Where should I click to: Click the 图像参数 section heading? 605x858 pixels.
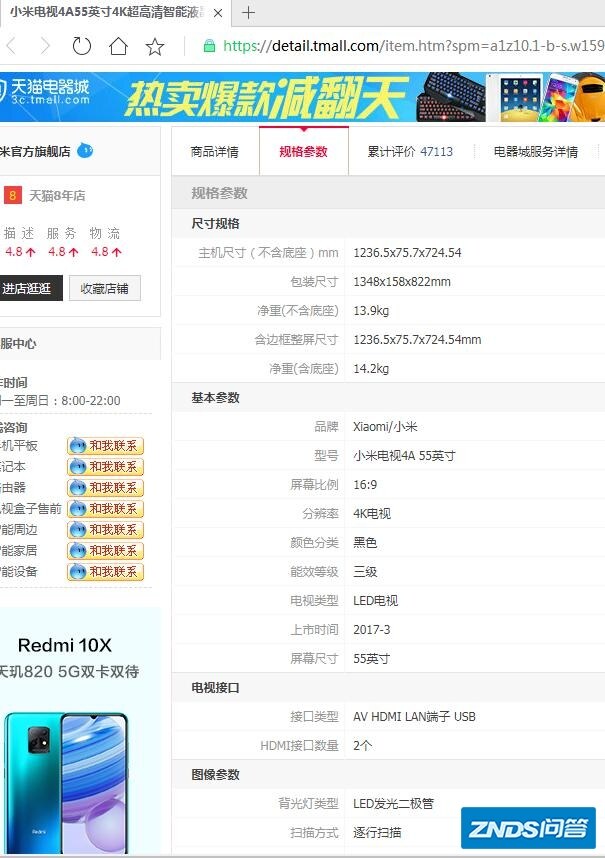(215, 775)
